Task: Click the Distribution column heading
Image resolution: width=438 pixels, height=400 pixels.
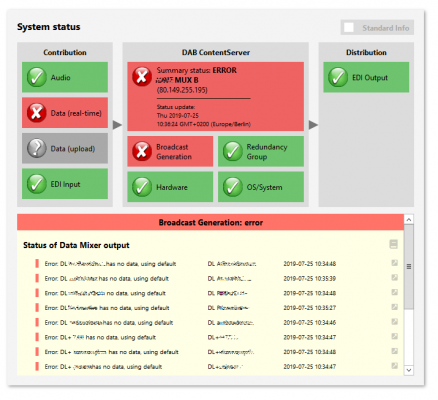Action: [x=366, y=52]
